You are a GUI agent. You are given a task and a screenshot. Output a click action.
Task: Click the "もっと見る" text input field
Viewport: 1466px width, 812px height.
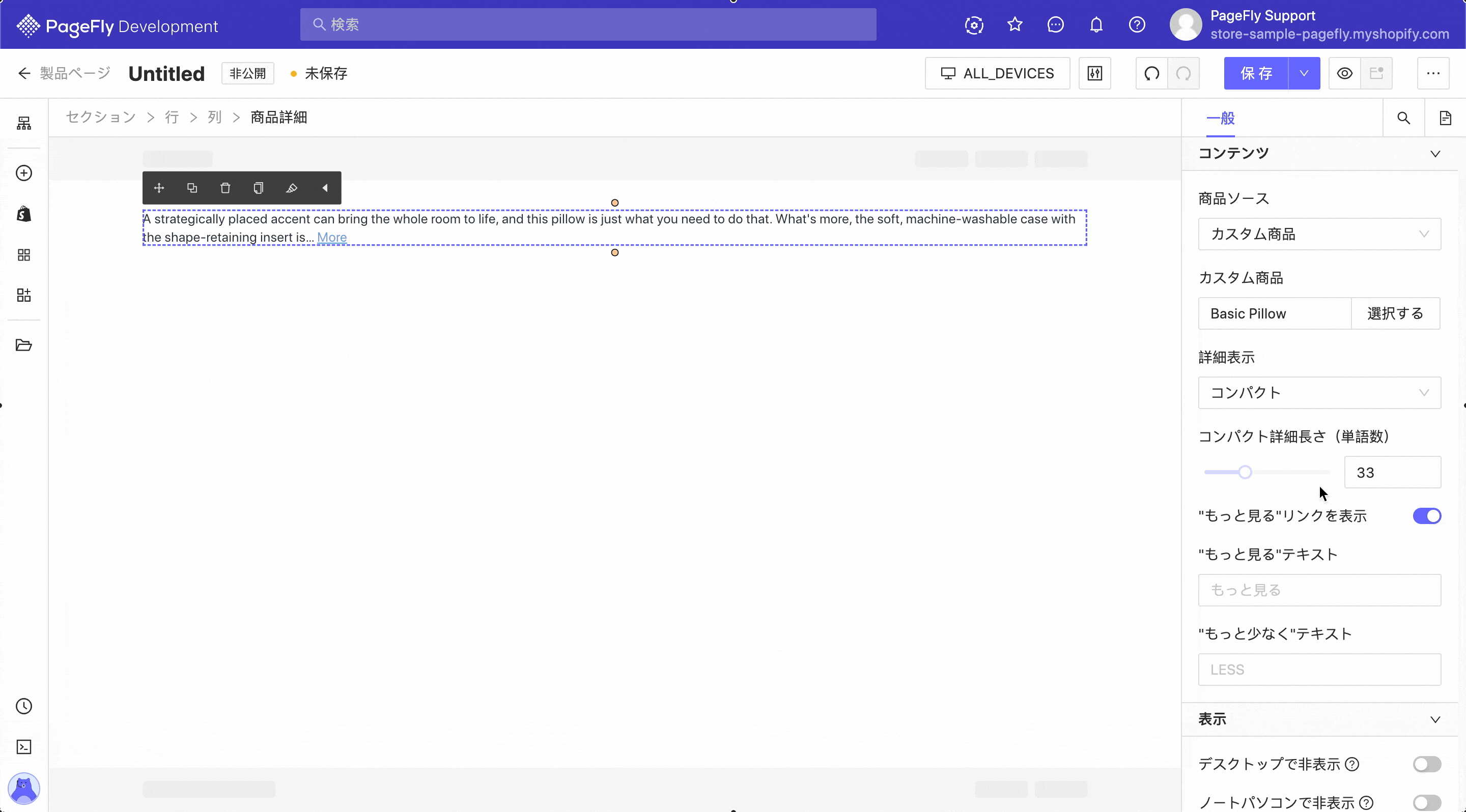click(x=1320, y=590)
